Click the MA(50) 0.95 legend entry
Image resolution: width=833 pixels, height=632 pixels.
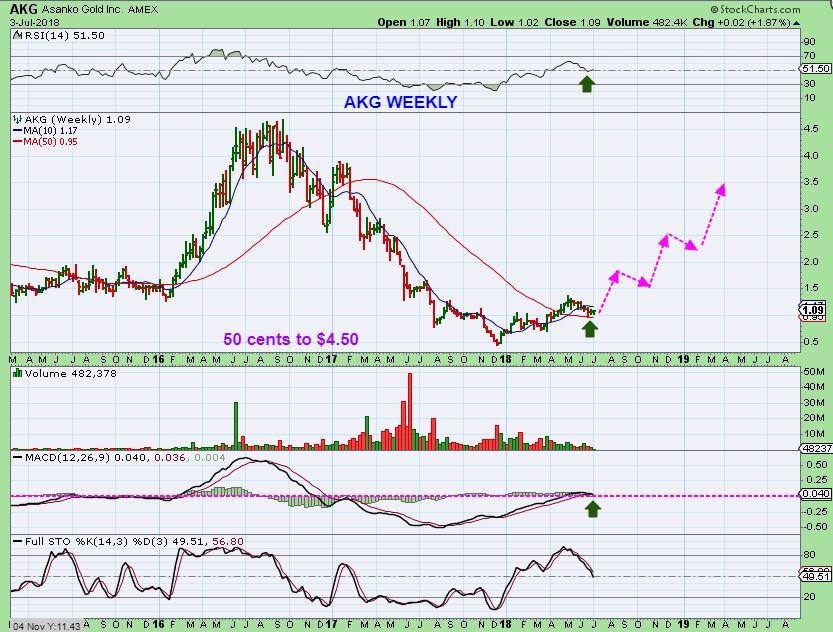tap(50, 142)
